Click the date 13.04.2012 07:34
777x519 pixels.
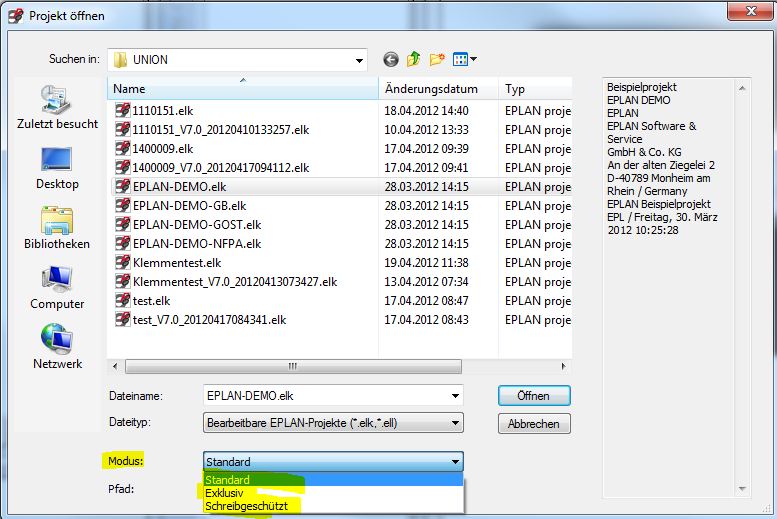(426, 282)
